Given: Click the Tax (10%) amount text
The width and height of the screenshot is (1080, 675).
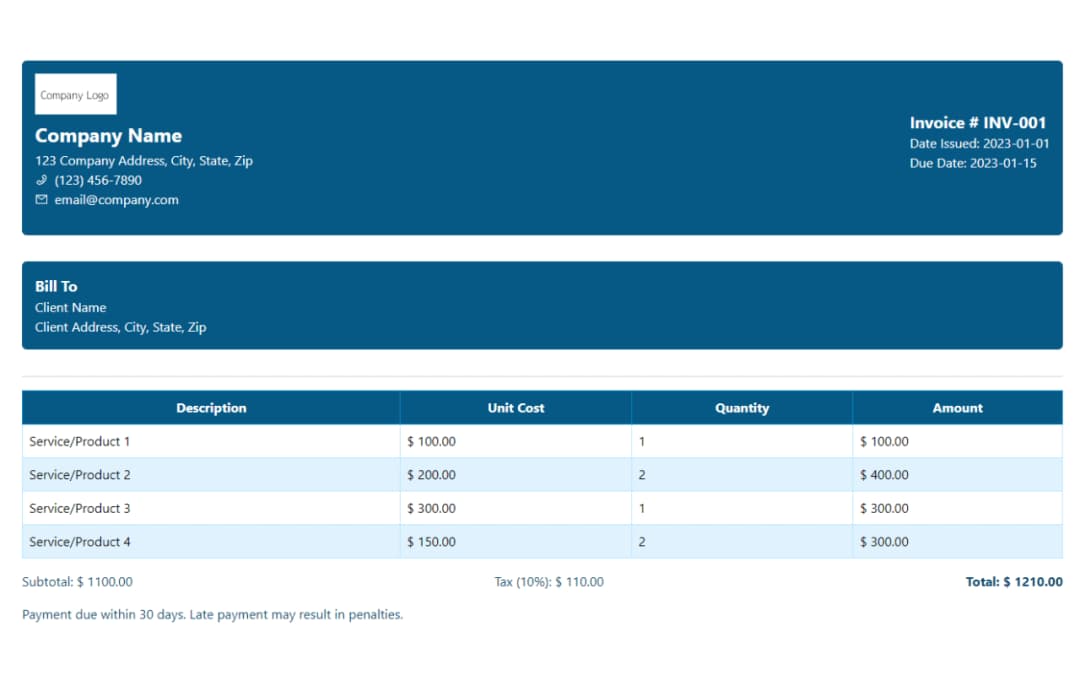Looking at the screenshot, I should click(549, 582).
